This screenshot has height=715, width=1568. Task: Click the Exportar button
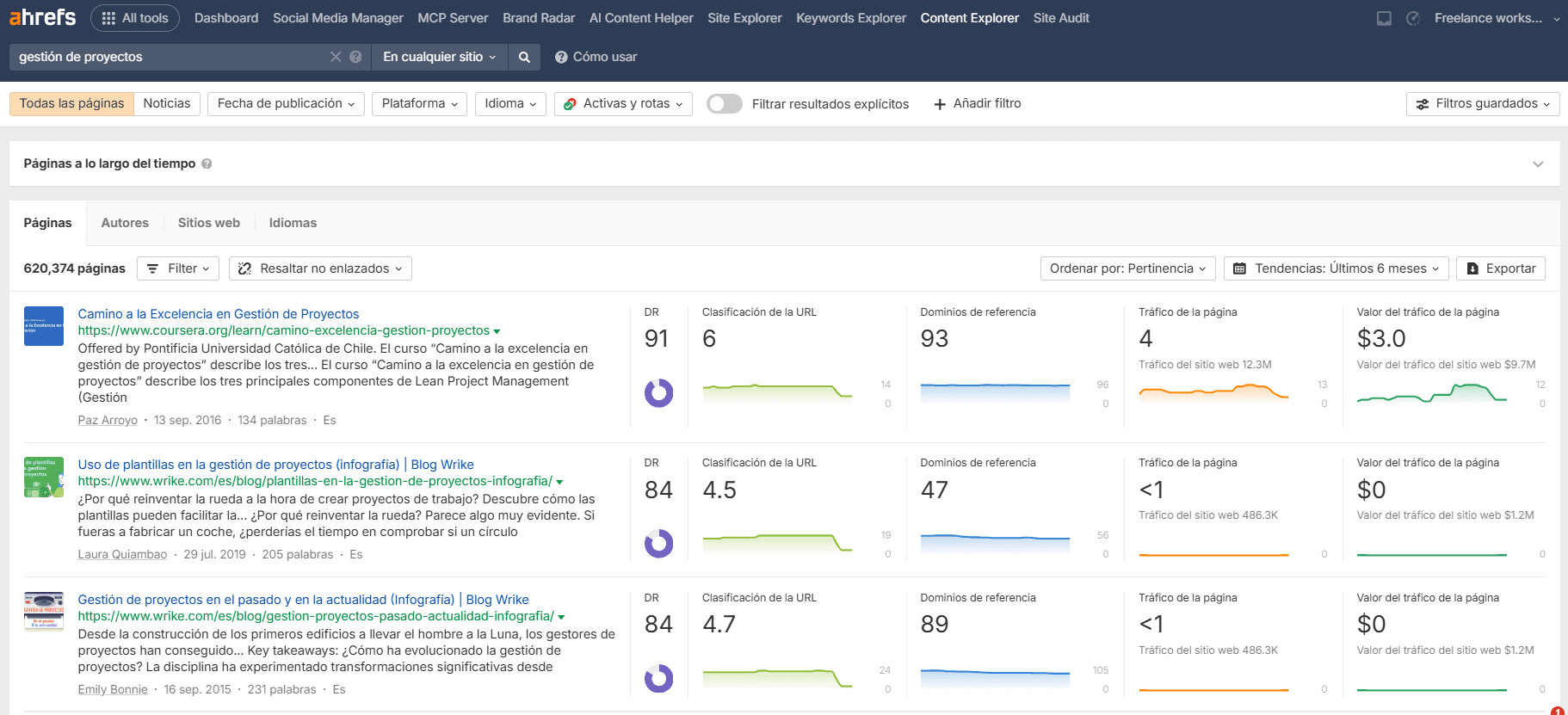(x=1501, y=268)
